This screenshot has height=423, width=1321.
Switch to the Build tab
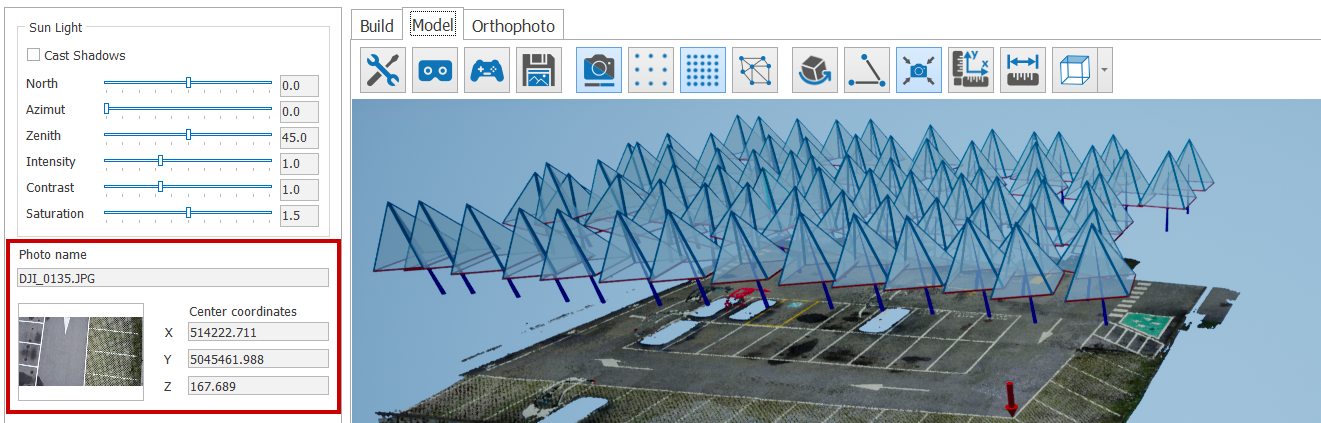(x=377, y=25)
